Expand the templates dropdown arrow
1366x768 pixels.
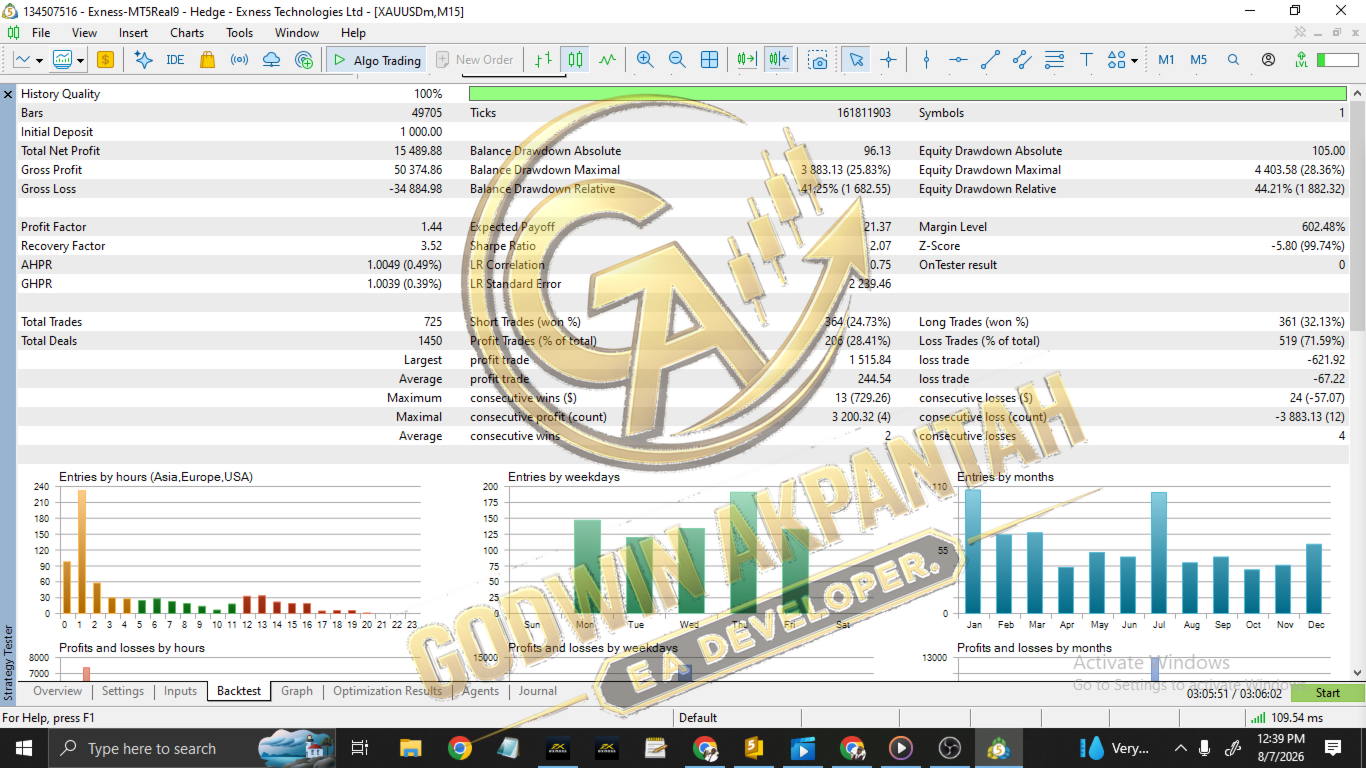79,61
